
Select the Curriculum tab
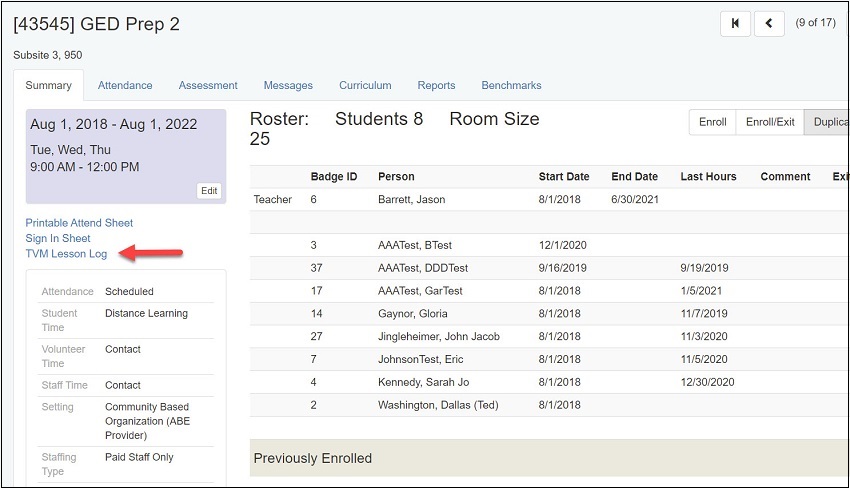pos(365,85)
